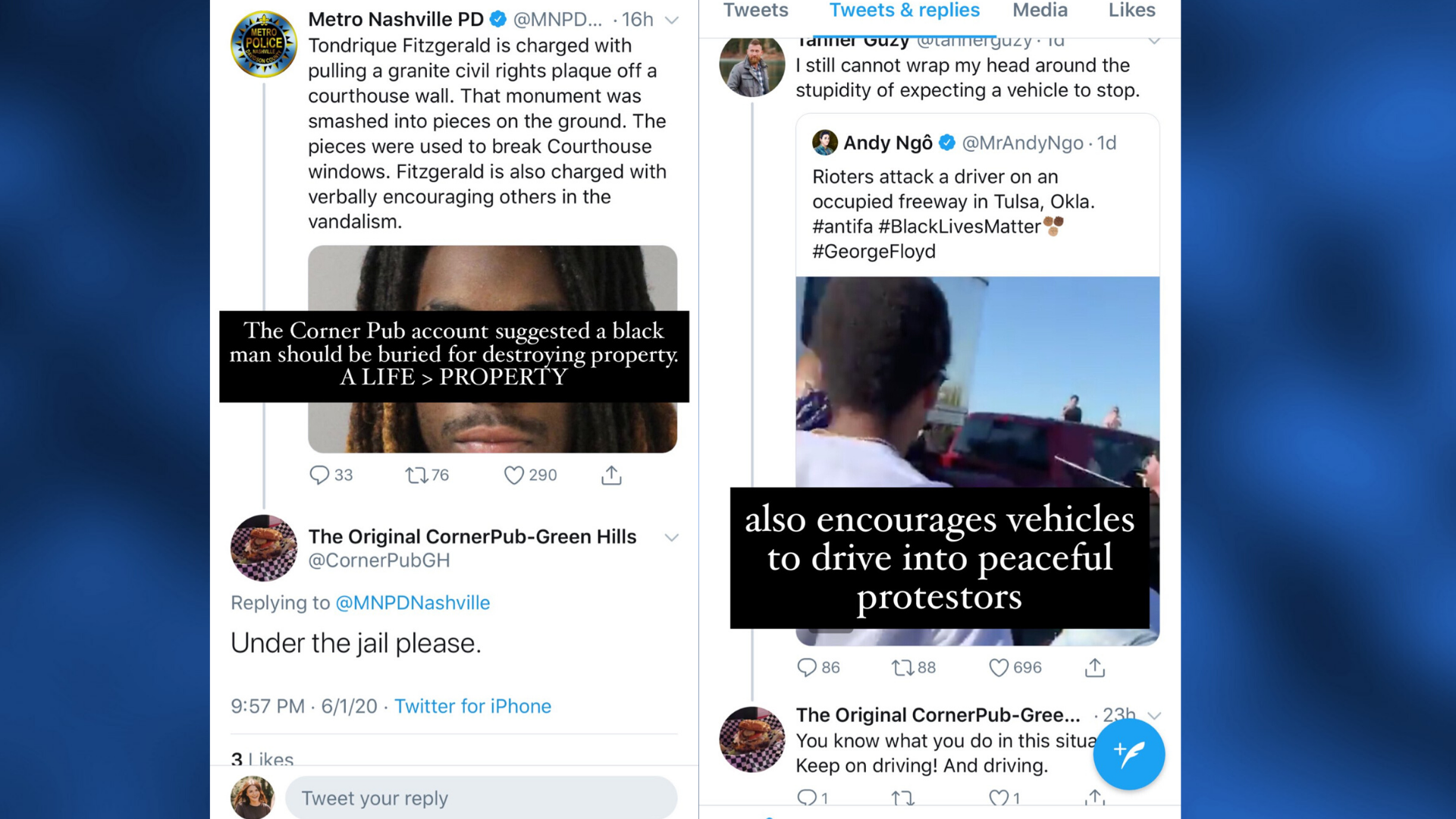Share the Tanner Guzy tweet
Viewport: 1456px width, 819px height.
click(1094, 667)
